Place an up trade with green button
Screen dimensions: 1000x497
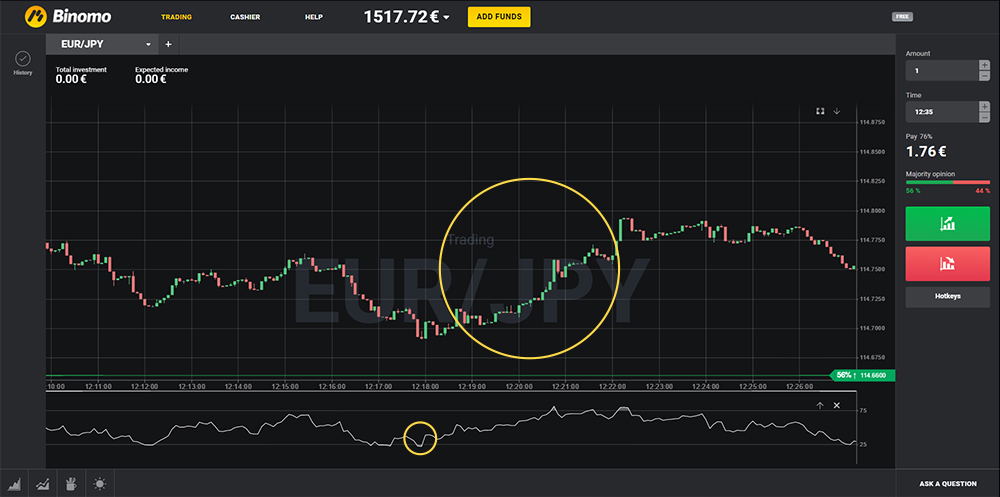[946, 225]
